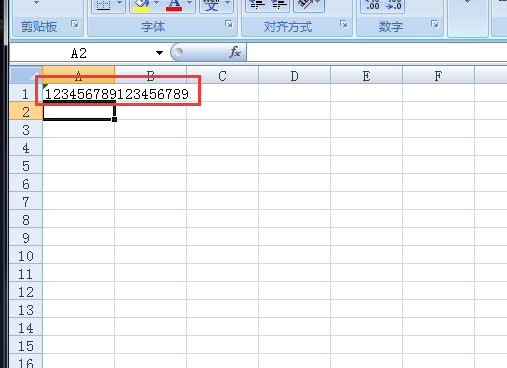Select row 8 header
This screenshot has height=368, width=507.
click(26, 219)
